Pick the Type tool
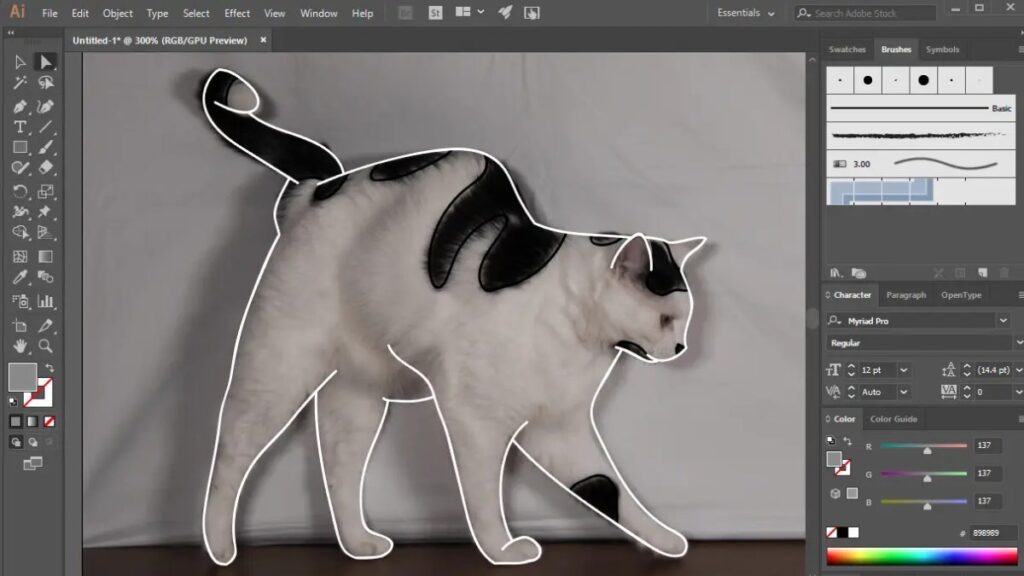The height and width of the screenshot is (576, 1024). click(x=20, y=127)
